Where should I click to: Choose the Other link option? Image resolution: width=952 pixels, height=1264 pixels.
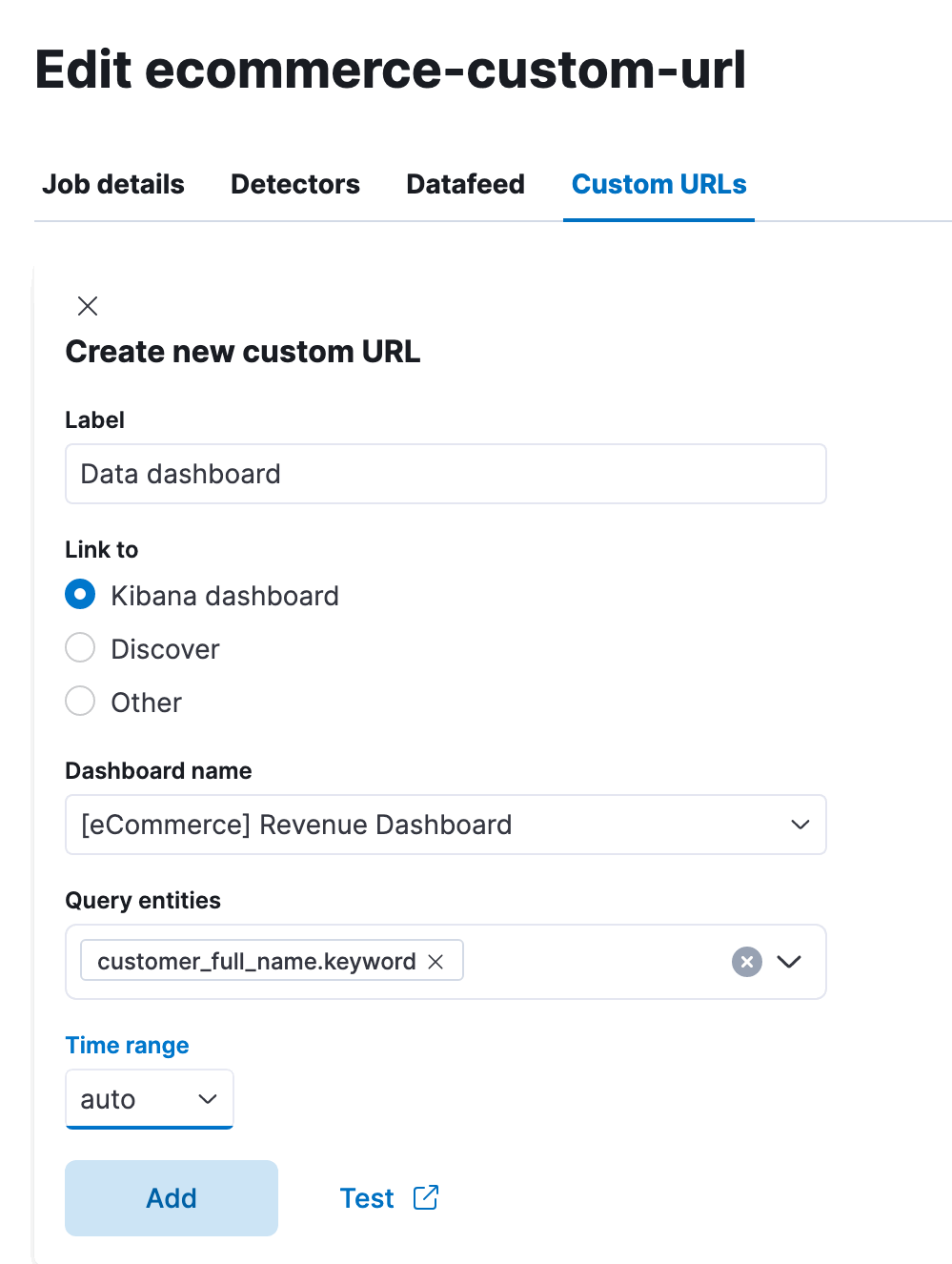(80, 701)
